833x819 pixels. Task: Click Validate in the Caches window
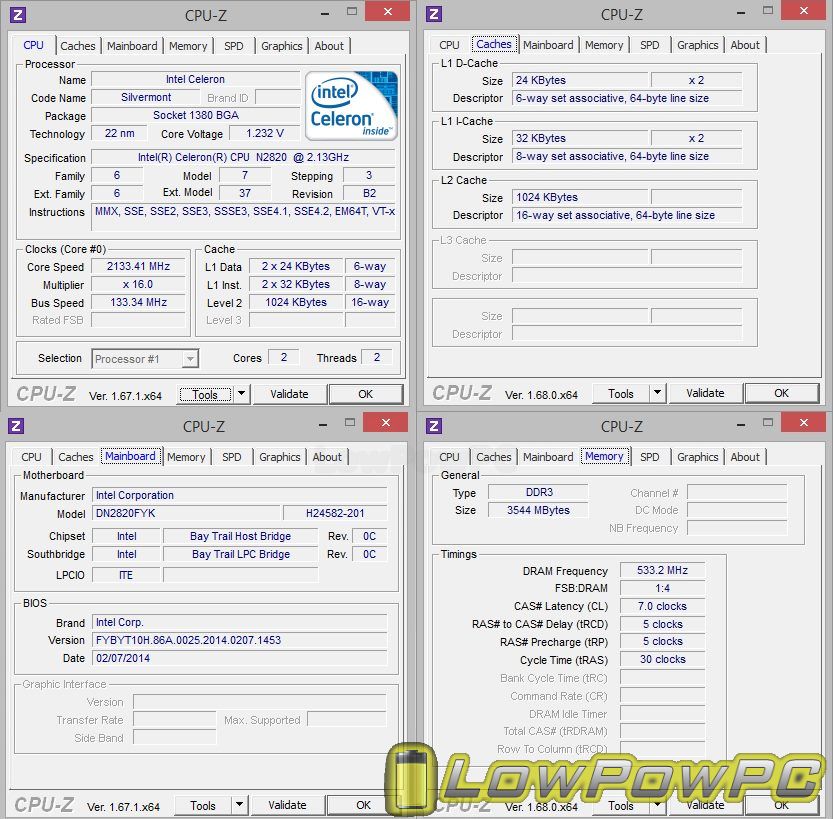[x=705, y=394]
